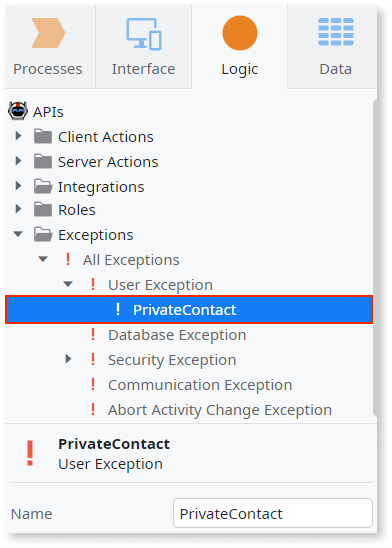The height and width of the screenshot is (548, 392).
Task: Select the Communication Exception item
Action: pyautogui.click(x=200, y=385)
